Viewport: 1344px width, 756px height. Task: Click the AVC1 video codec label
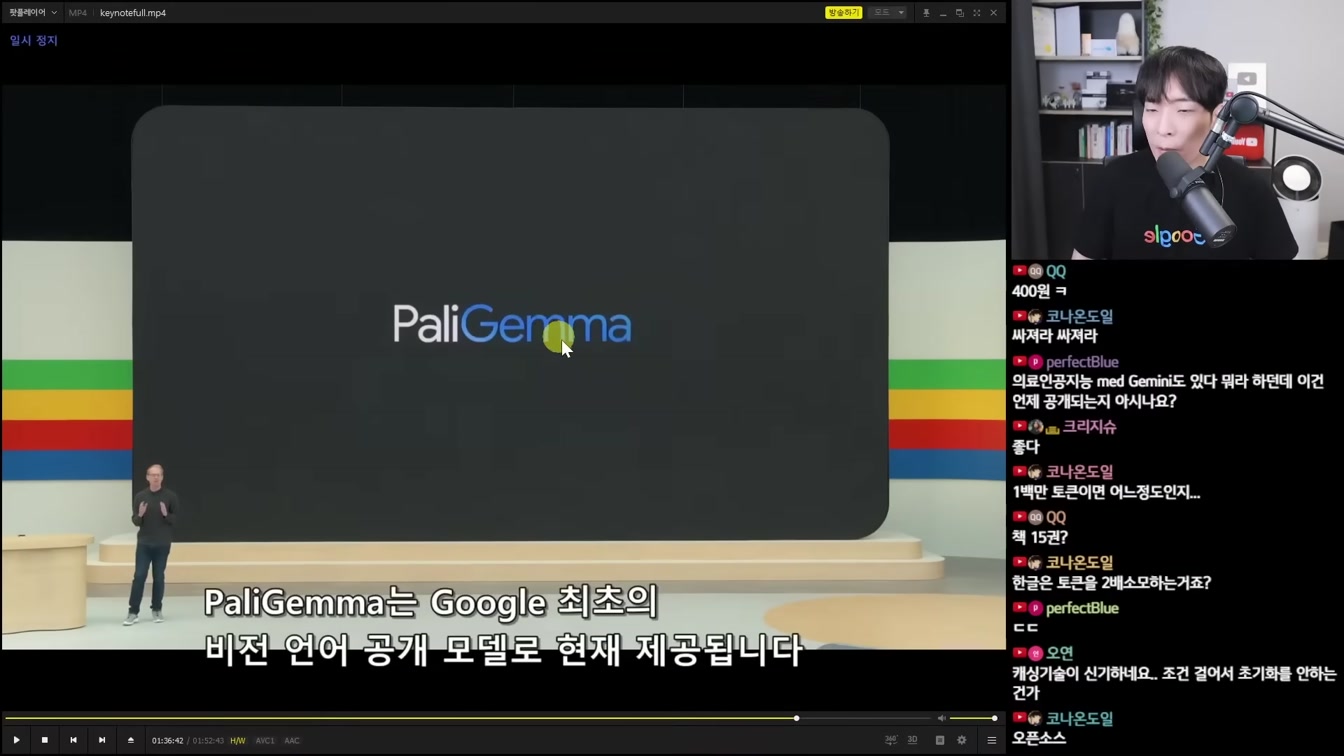(x=265, y=741)
